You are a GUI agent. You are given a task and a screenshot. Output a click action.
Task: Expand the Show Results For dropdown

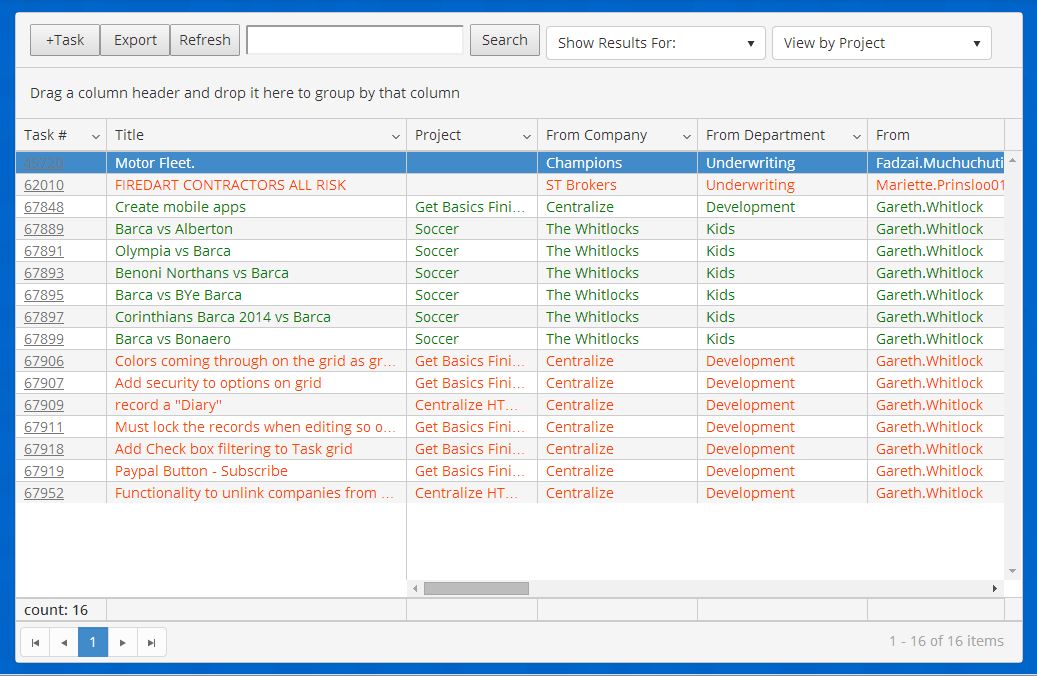tap(655, 43)
